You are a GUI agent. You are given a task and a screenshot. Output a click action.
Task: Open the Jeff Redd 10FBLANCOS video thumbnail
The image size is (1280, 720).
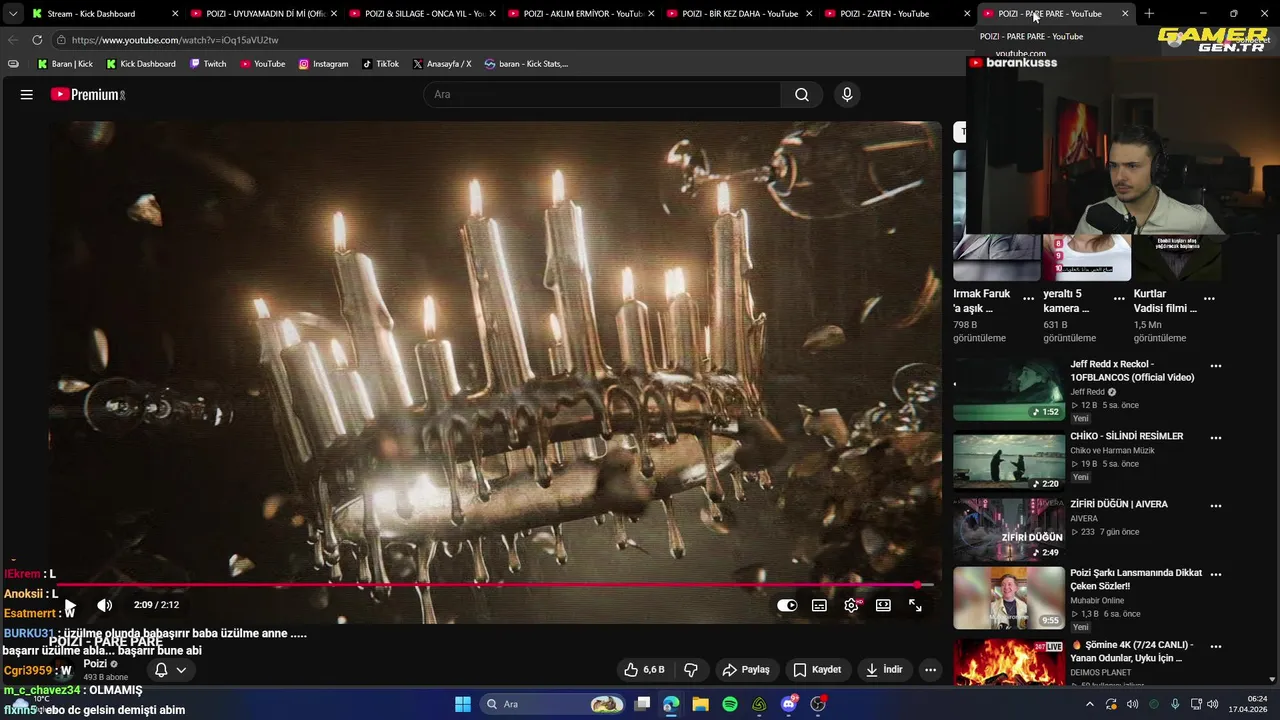pos(1008,389)
